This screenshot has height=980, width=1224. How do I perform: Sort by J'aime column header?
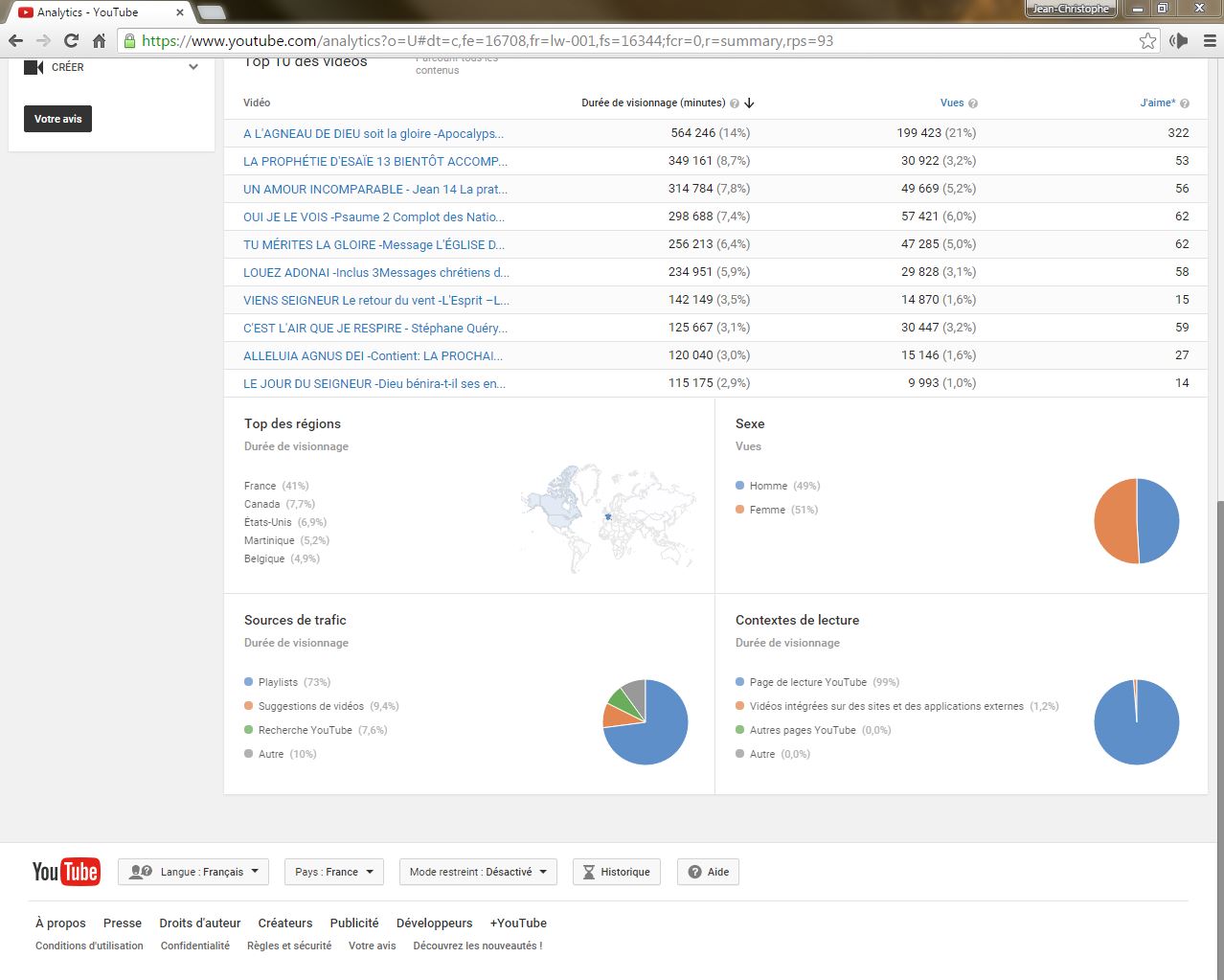coord(1158,103)
